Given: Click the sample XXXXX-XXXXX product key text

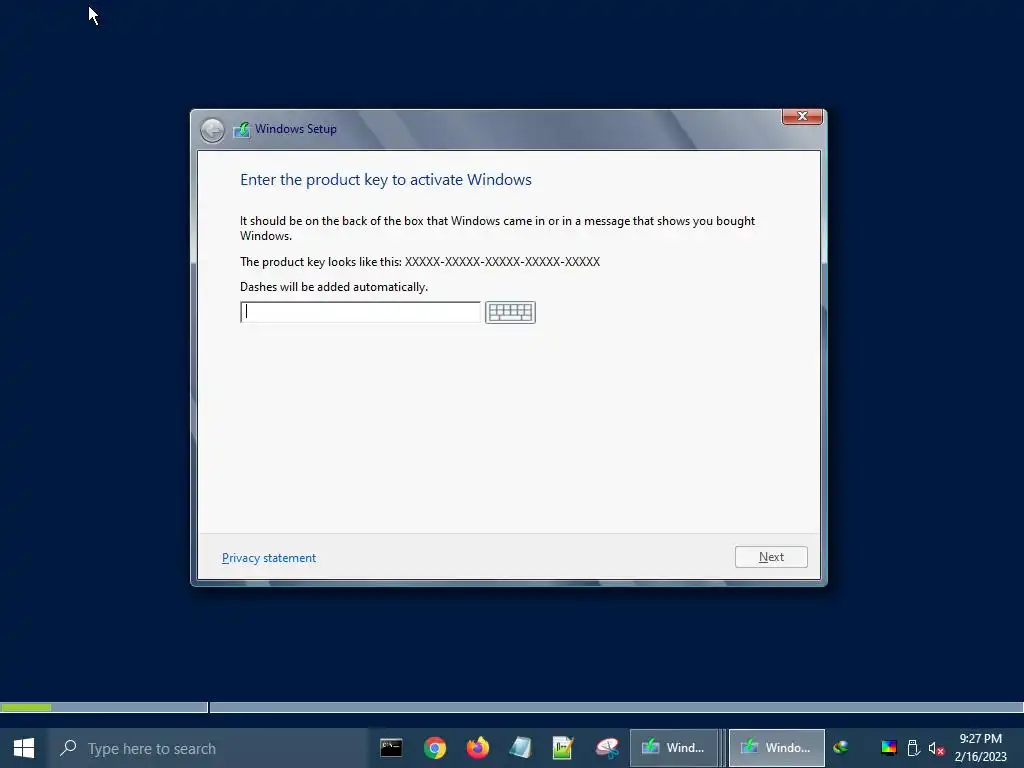Looking at the screenshot, I should point(502,262).
